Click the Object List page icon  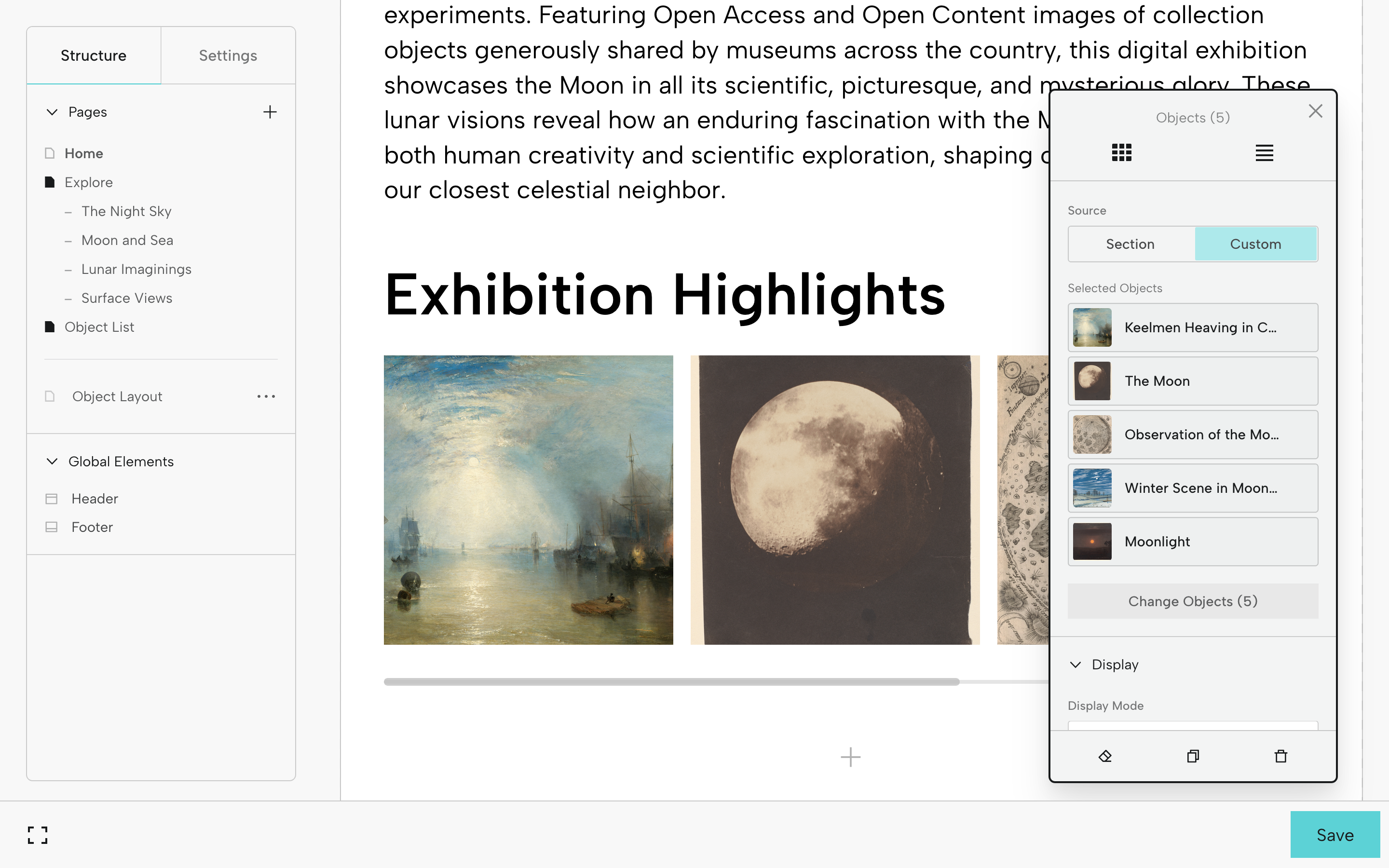(x=50, y=326)
